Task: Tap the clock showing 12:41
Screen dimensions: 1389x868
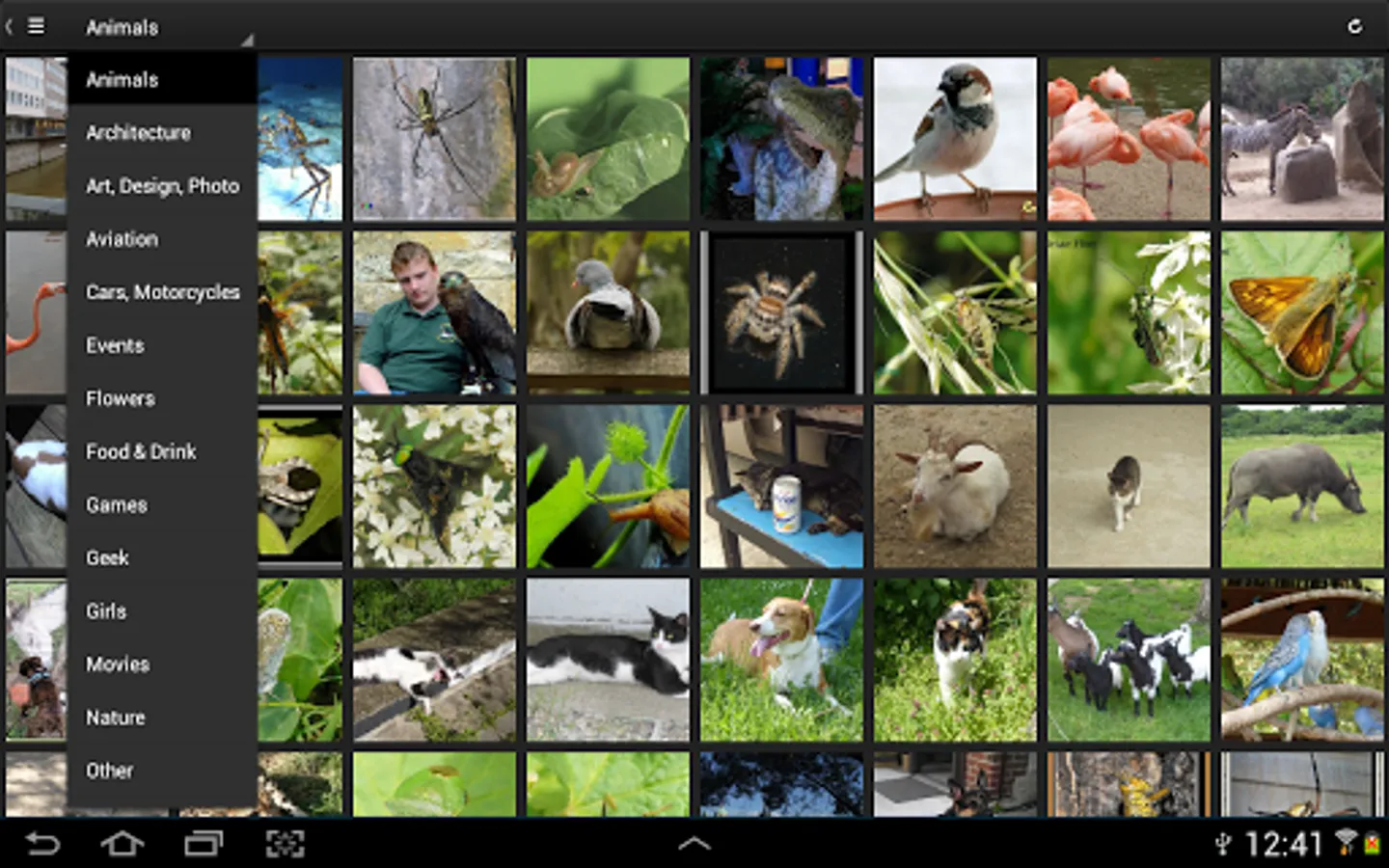Action: tap(1284, 845)
